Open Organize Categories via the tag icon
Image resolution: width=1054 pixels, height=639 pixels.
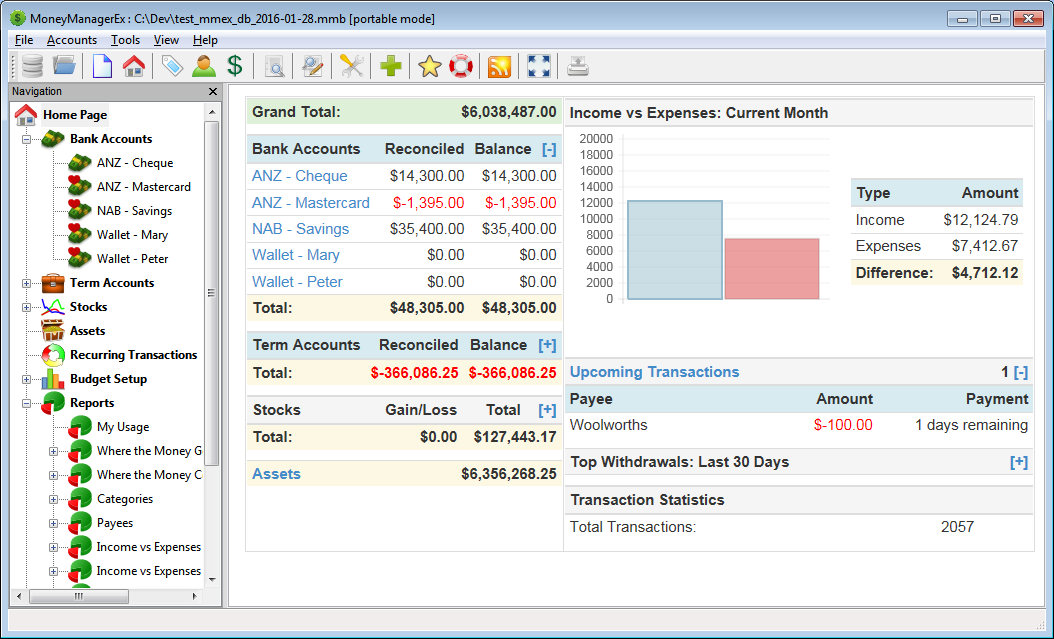[171, 66]
